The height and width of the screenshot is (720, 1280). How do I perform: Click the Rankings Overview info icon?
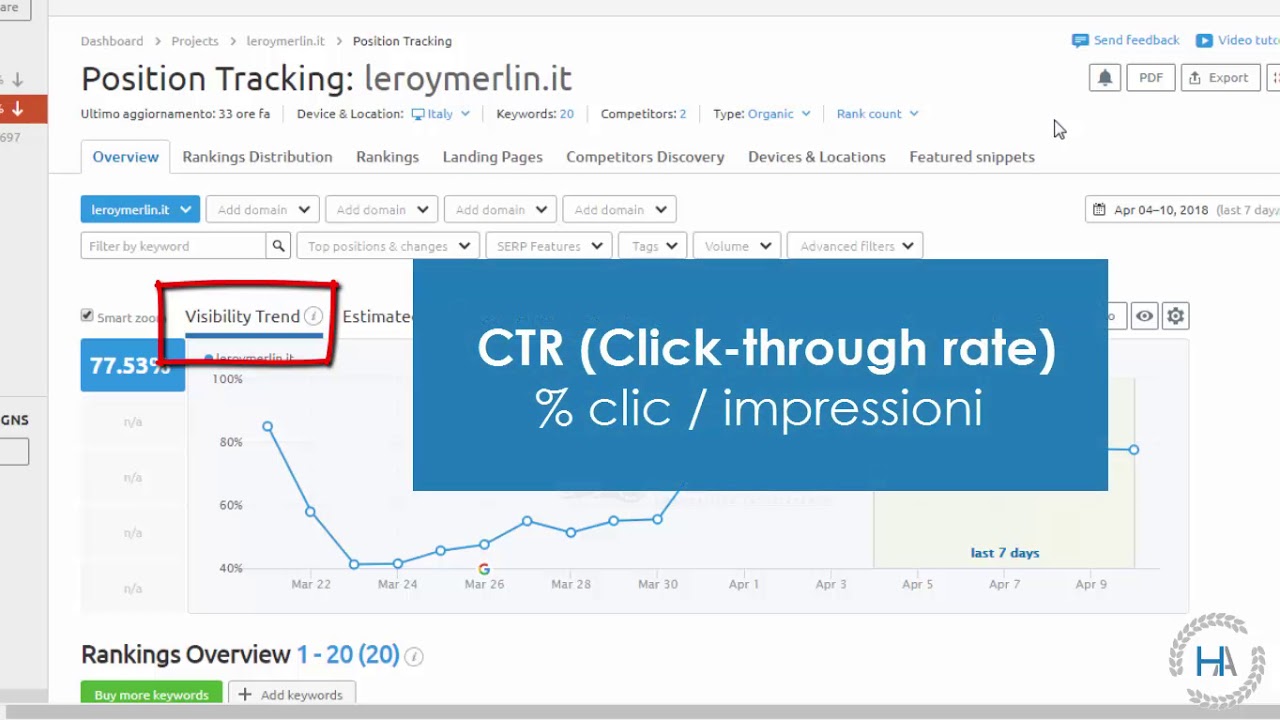click(414, 657)
